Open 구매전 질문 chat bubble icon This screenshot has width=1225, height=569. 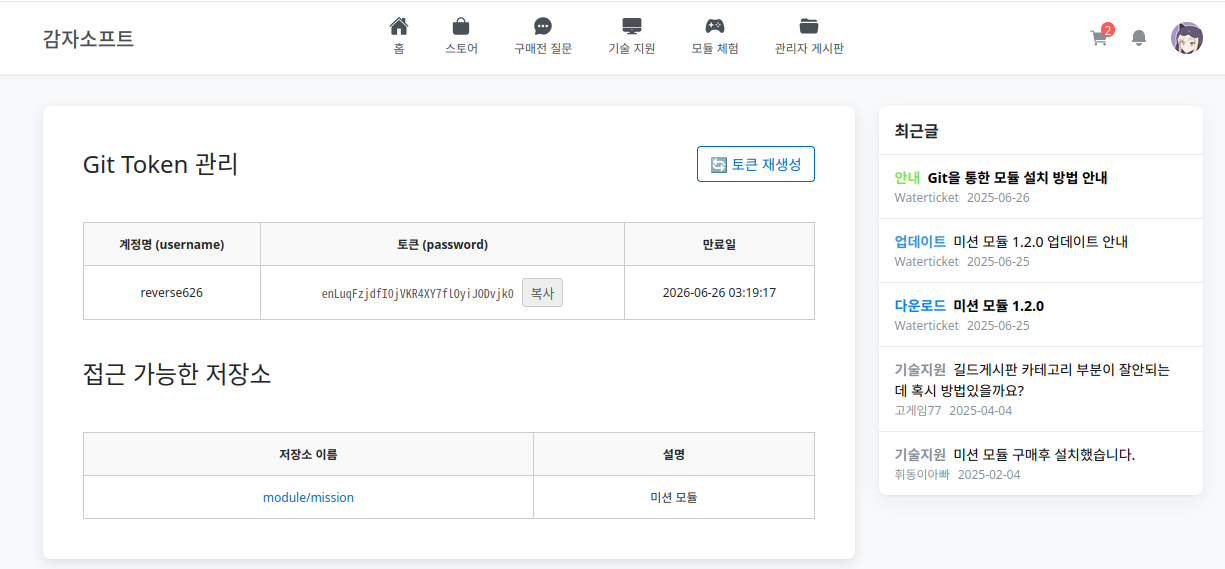tap(543, 26)
